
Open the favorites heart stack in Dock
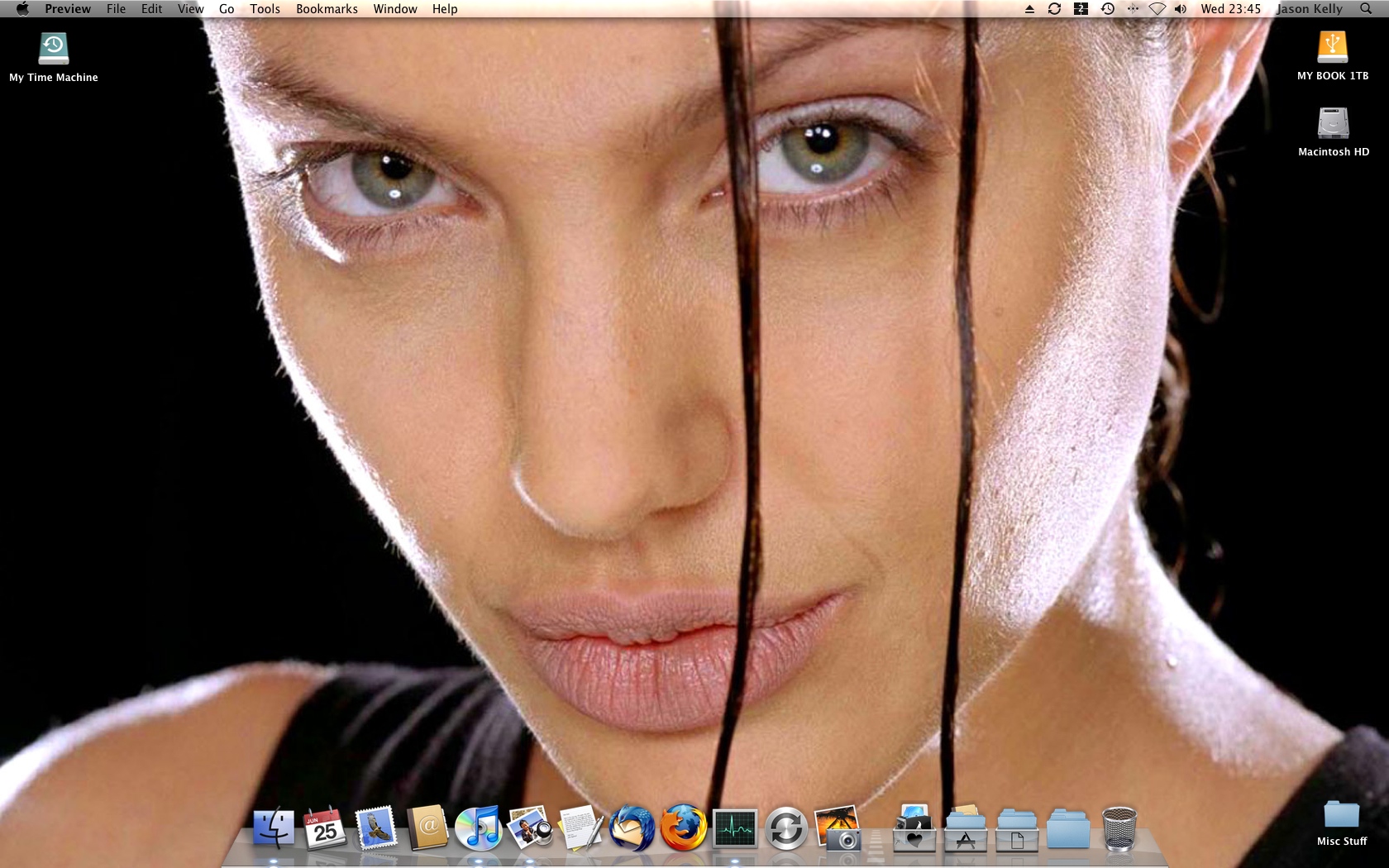914,827
